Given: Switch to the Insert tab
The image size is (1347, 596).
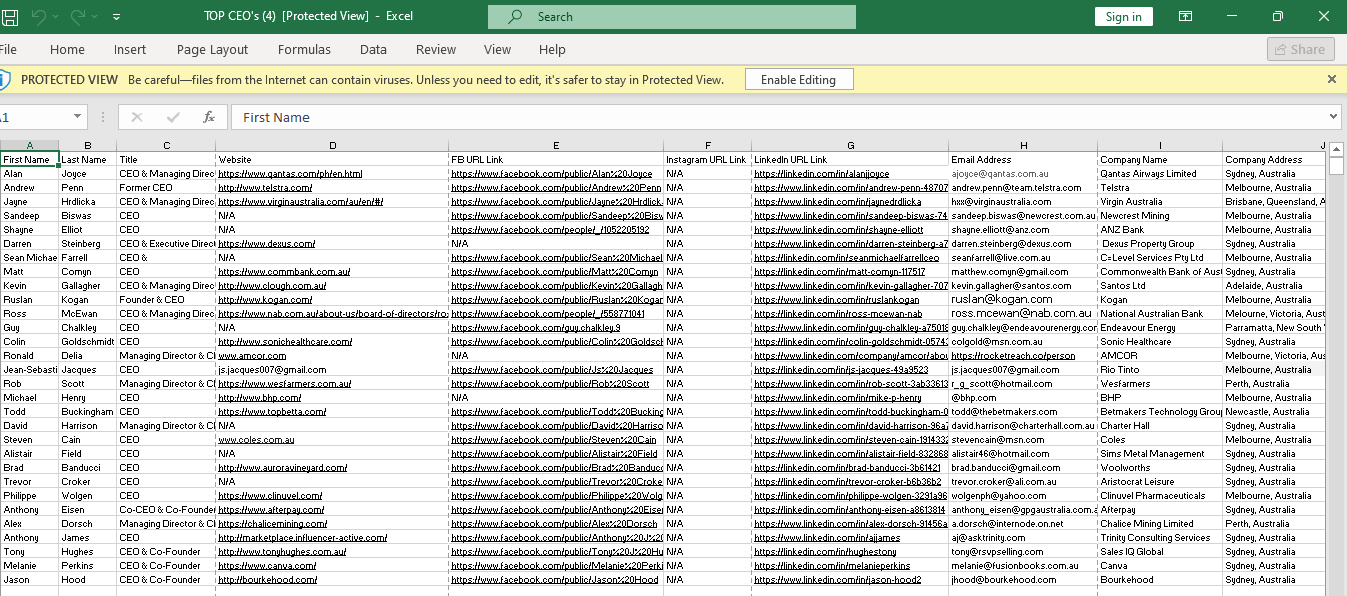Looking at the screenshot, I should pos(130,50).
